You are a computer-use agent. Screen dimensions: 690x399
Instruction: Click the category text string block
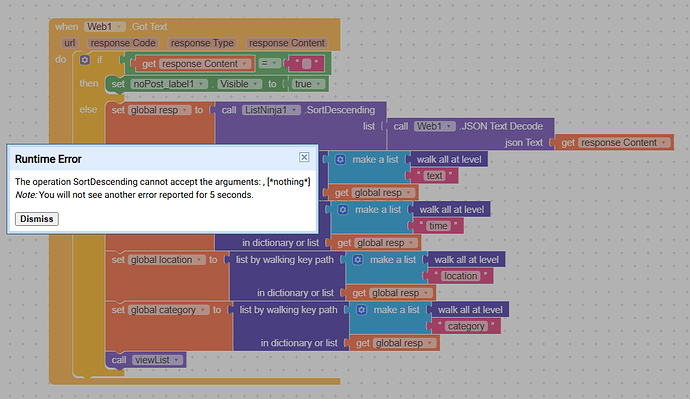pos(466,326)
